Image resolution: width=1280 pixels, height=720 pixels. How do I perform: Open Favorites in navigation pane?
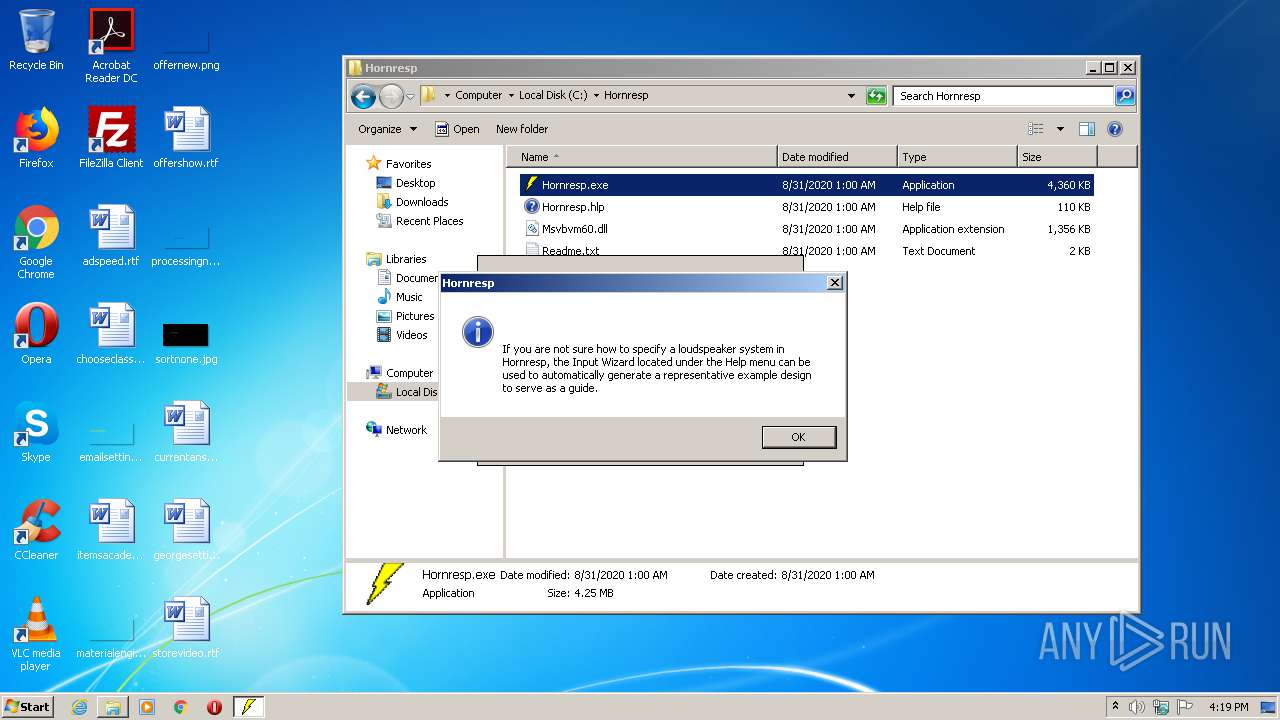click(x=398, y=164)
